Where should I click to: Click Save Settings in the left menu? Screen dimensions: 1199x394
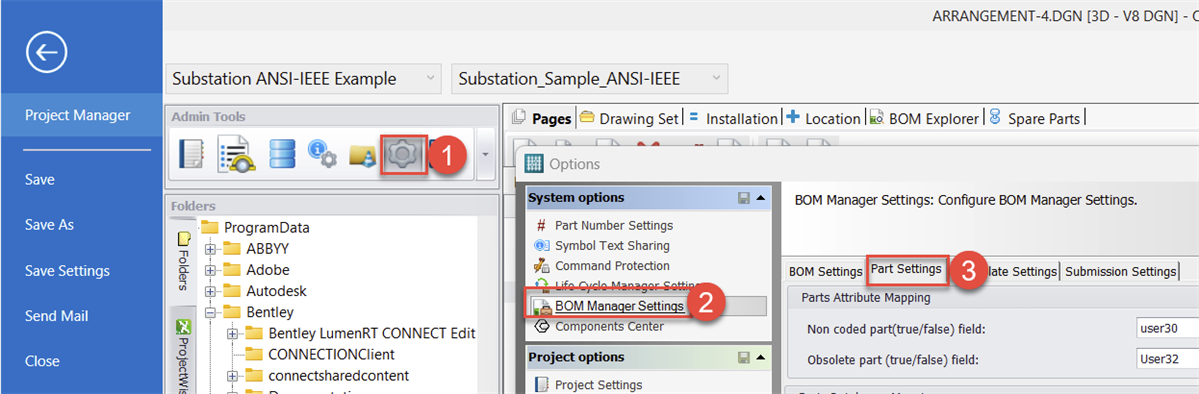coord(67,271)
